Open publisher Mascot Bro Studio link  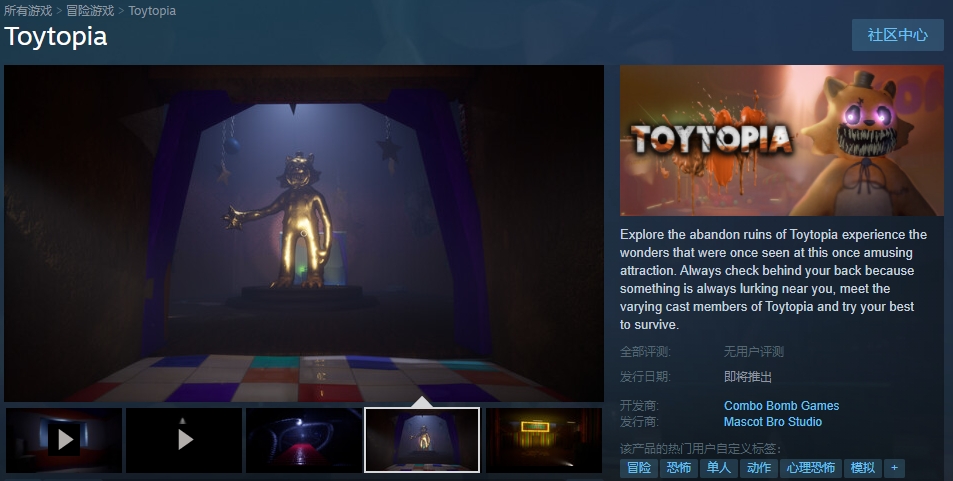(x=772, y=421)
